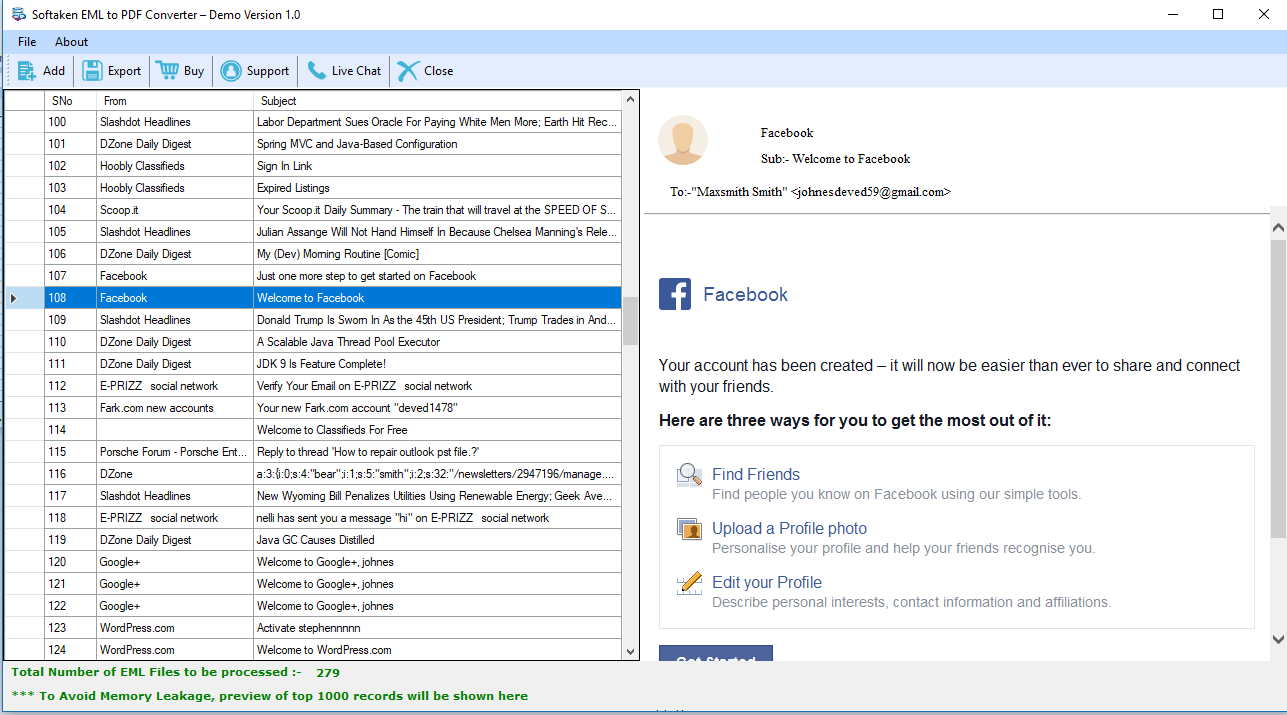Click the Facebook logo in email preview
Viewport: 1287px width, 715px height.
(675, 294)
